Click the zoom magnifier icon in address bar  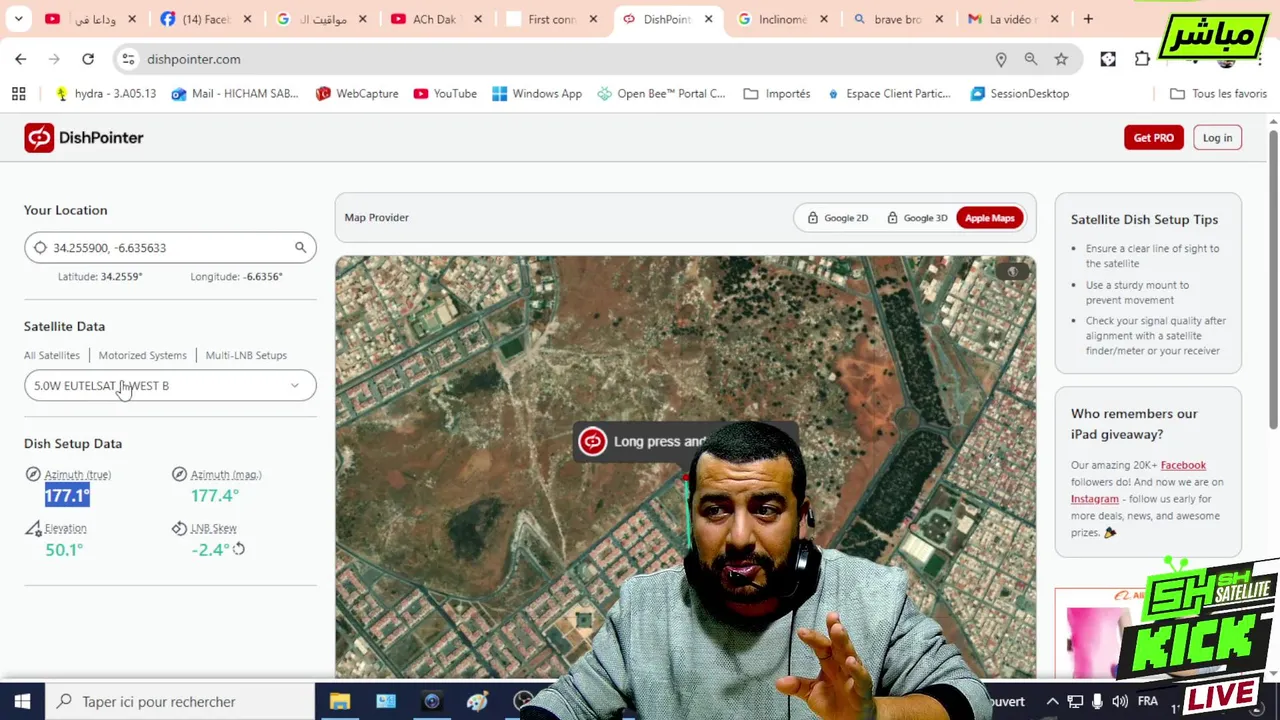click(1031, 59)
